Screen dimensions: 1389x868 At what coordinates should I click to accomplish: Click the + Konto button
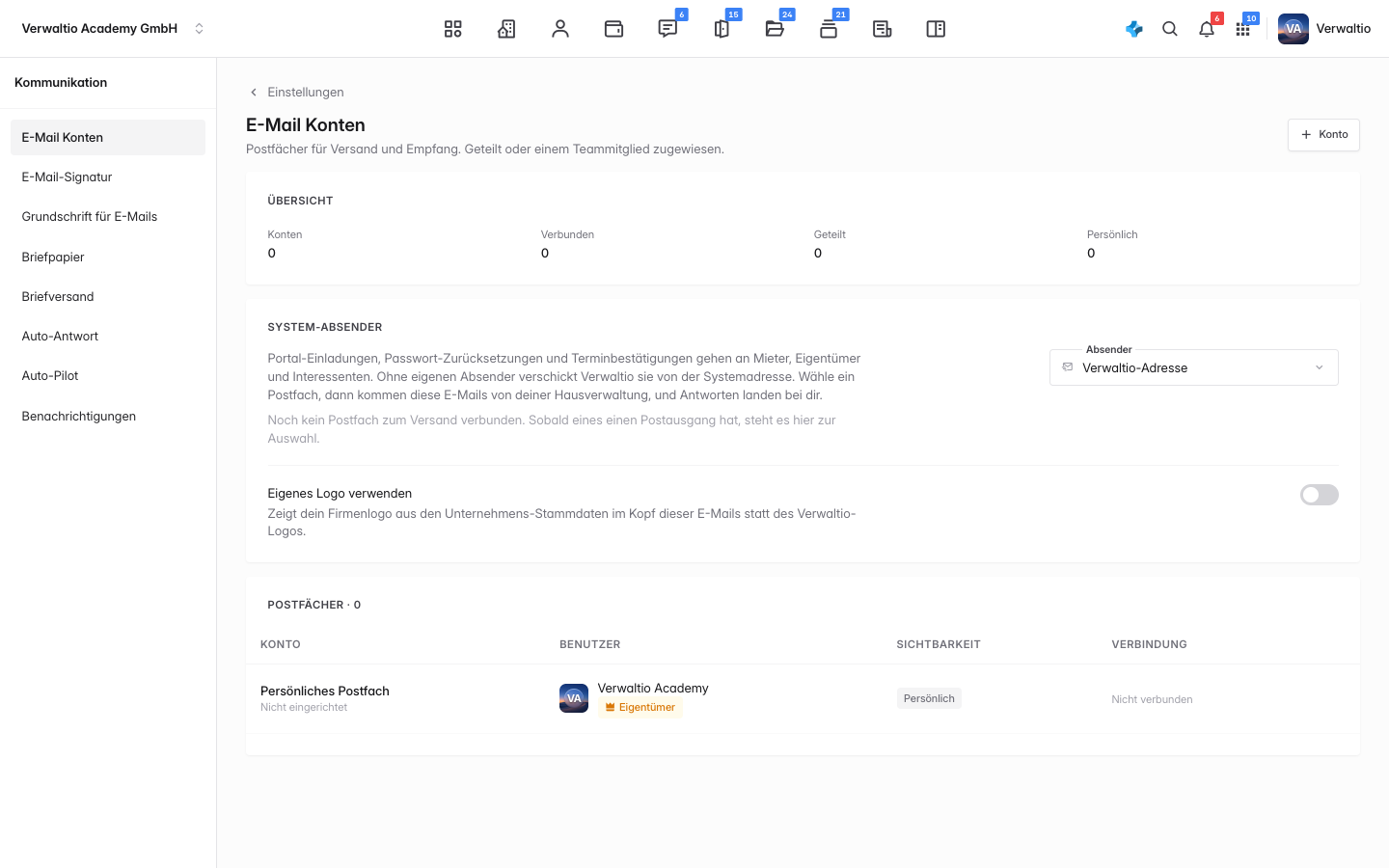click(x=1323, y=135)
